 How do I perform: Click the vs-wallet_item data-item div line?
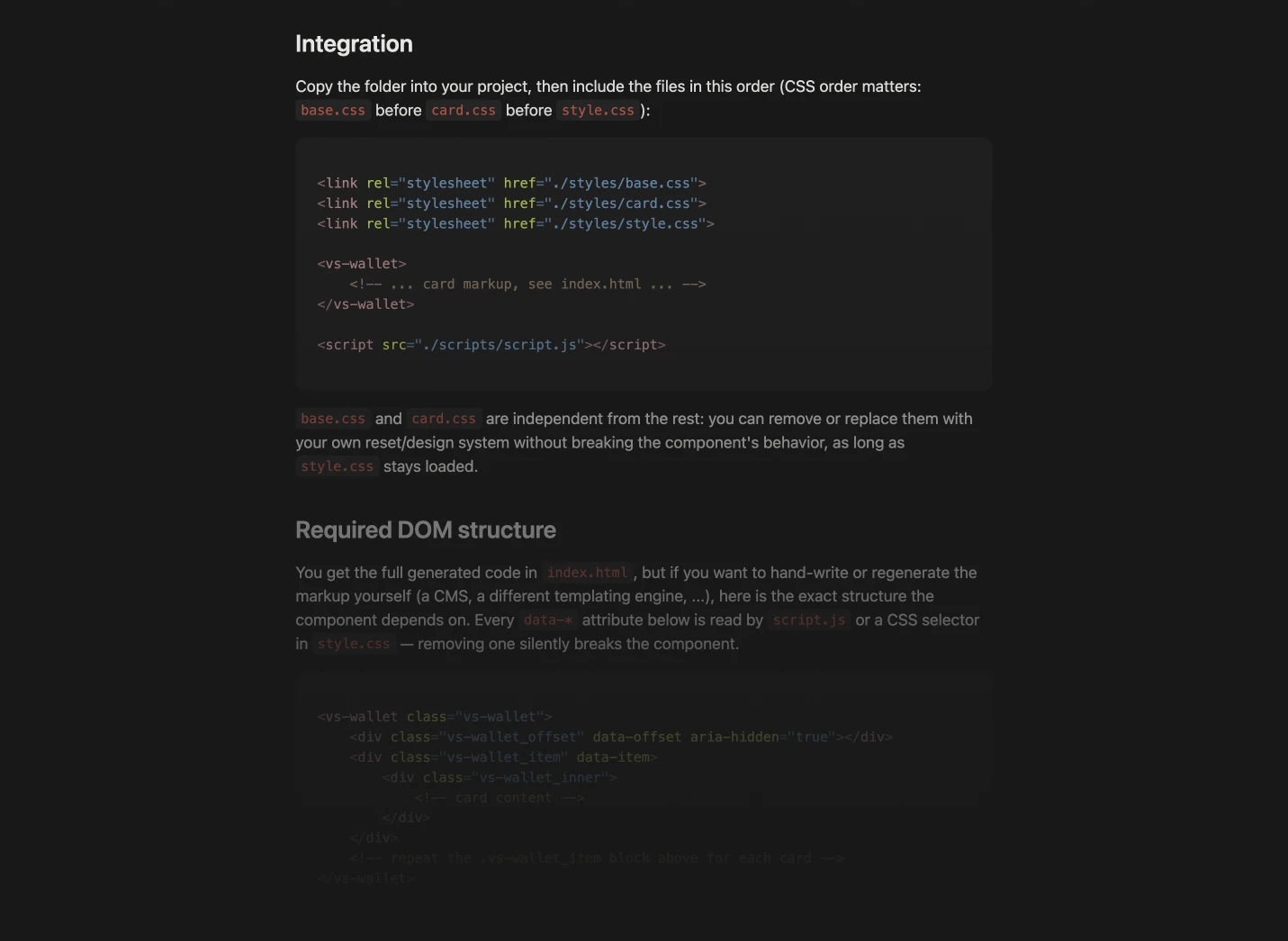coord(503,757)
